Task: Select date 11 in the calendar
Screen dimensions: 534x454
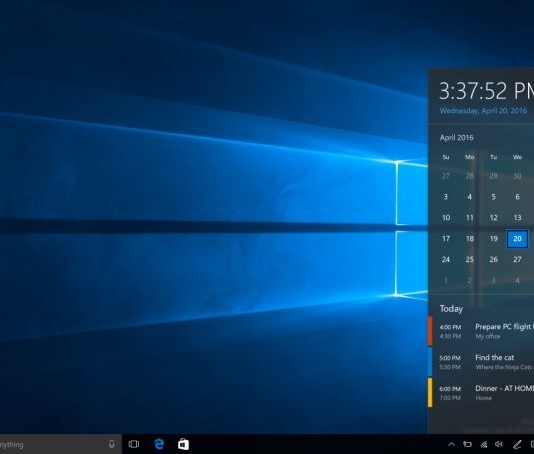Action: tap(470, 218)
